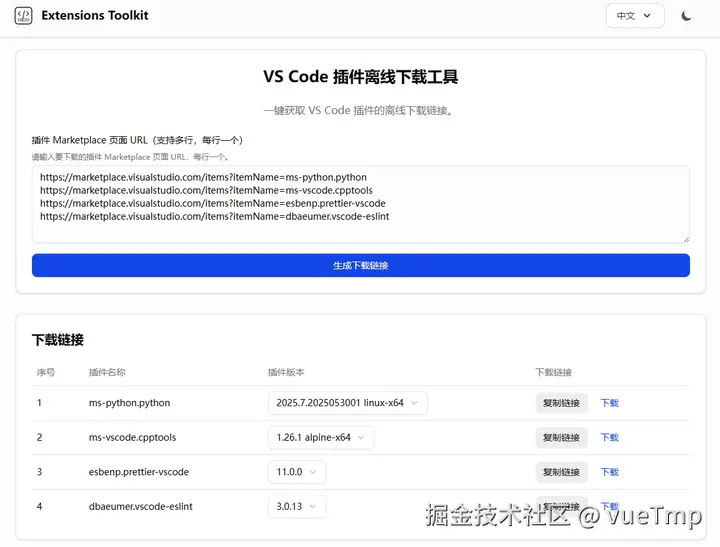Image resolution: width=720 pixels, height=547 pixels.
Task: Click the textarea resize handle corner
Action: tap(686, 239)
